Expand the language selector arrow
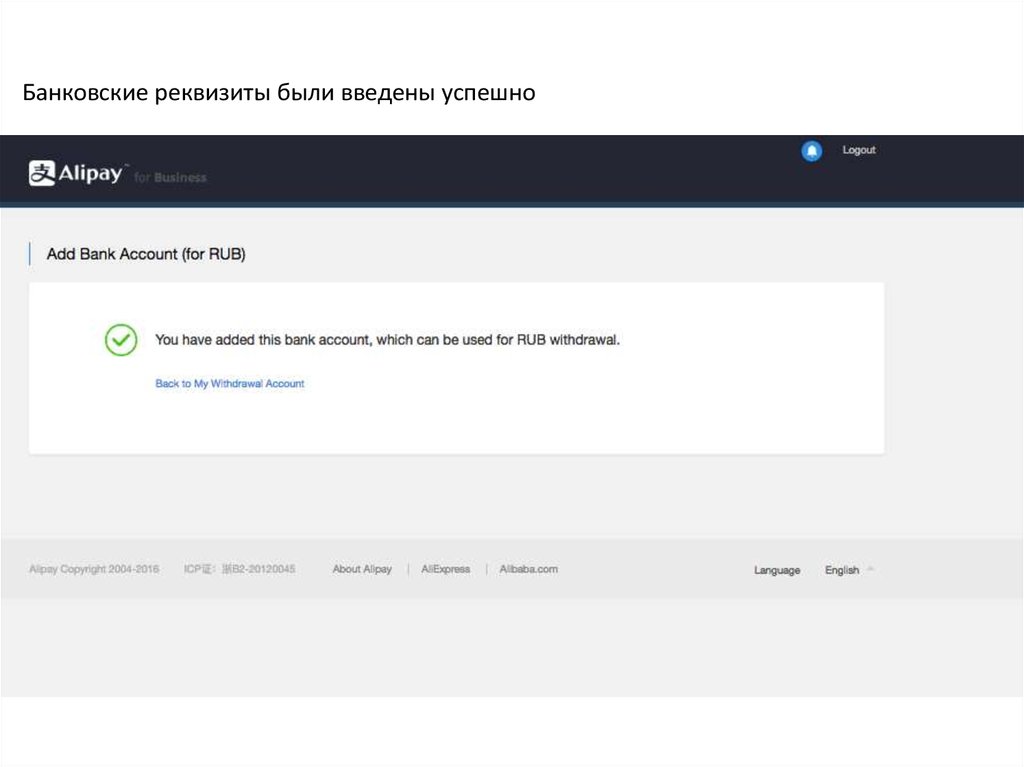Viewport: 1024px width, 767px height. click(870, 569)
